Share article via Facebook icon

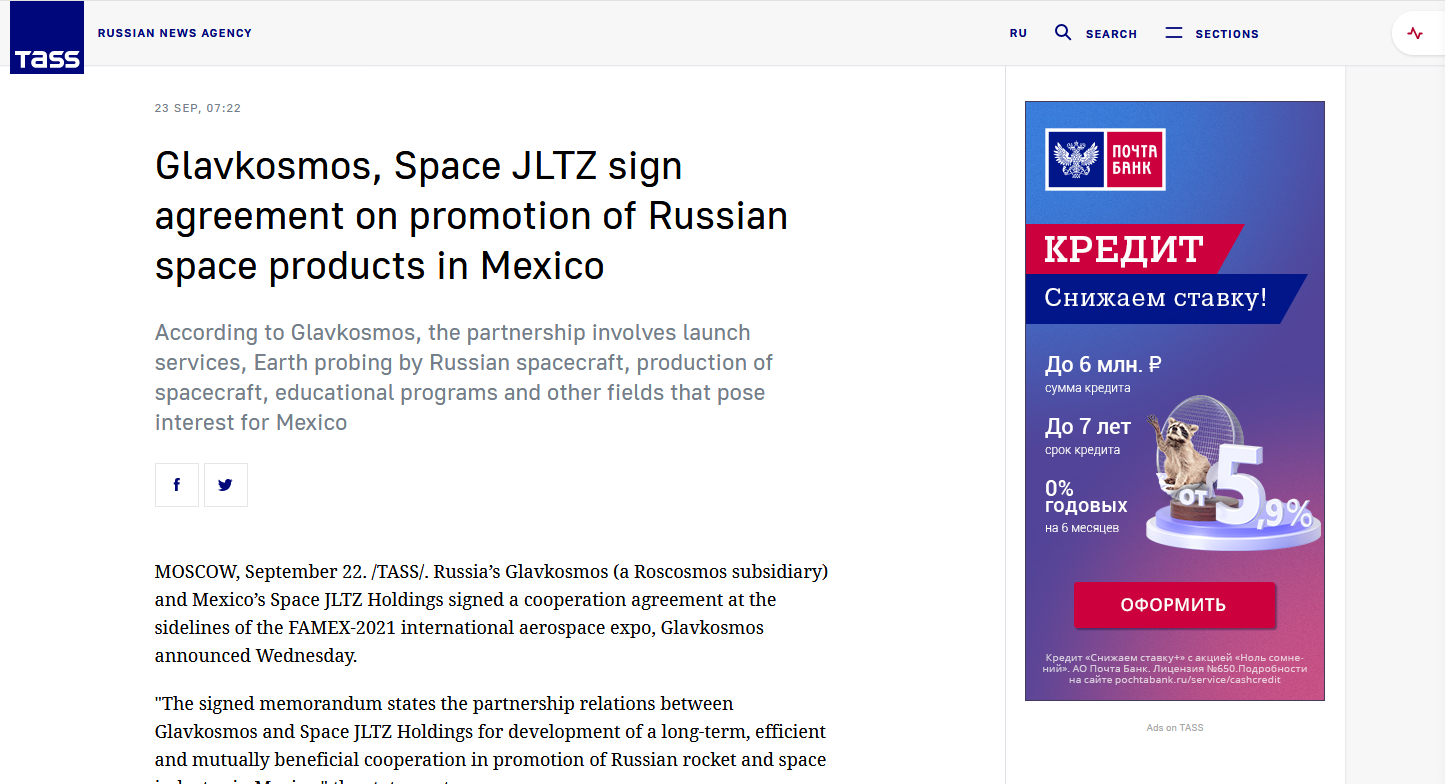[x=177, y=485]
